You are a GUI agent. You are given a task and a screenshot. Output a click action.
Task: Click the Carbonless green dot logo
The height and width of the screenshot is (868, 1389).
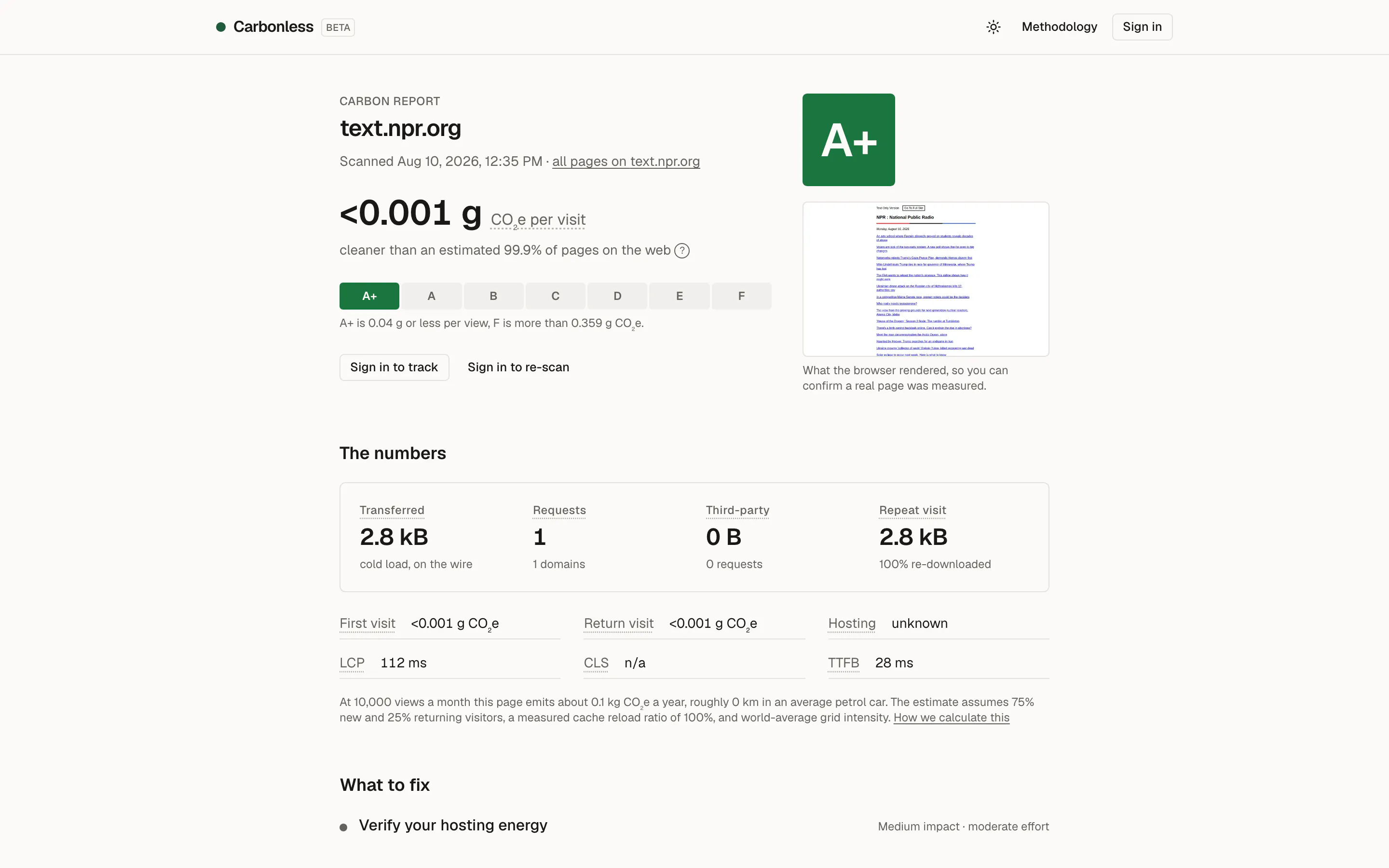220,27
